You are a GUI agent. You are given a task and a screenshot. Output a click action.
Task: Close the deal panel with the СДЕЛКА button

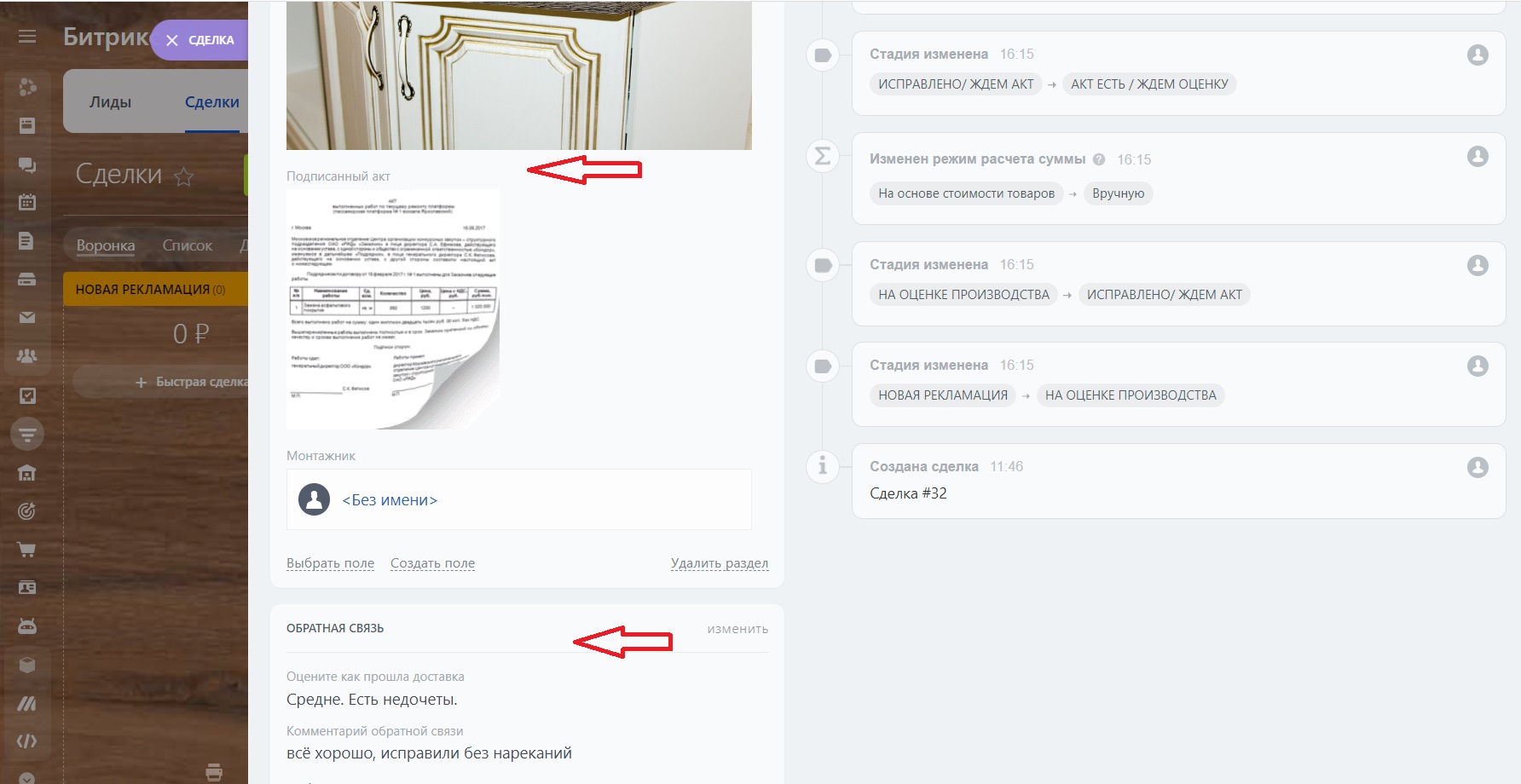200,40
